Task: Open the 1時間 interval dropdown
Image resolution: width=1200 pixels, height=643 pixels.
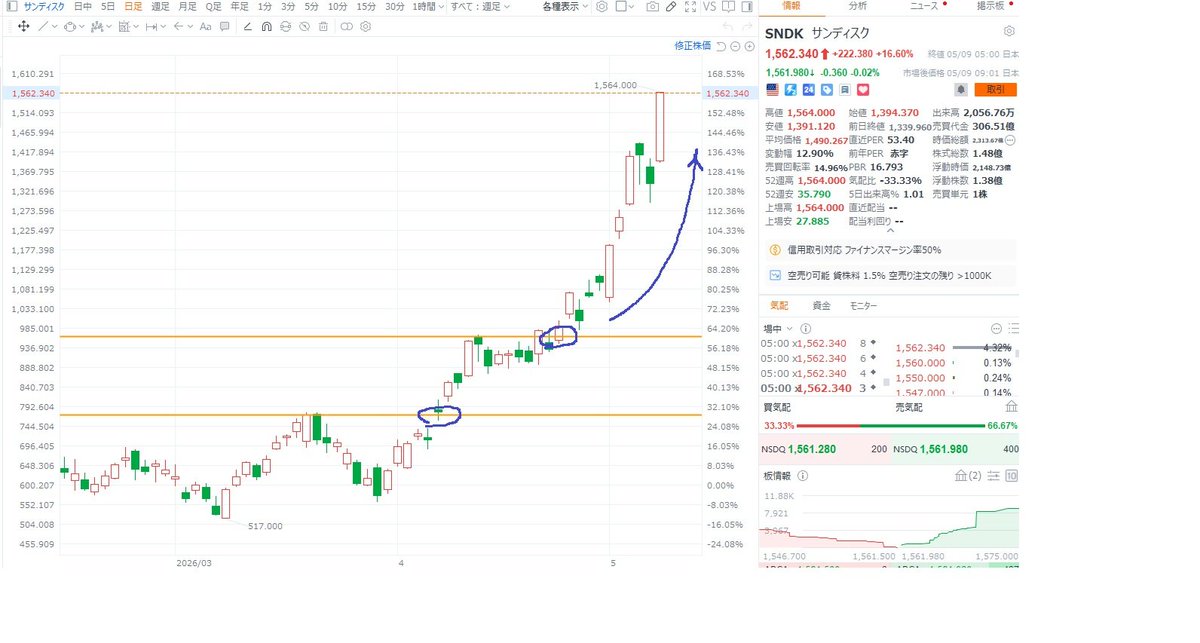Action: click(x=427, y=6)
